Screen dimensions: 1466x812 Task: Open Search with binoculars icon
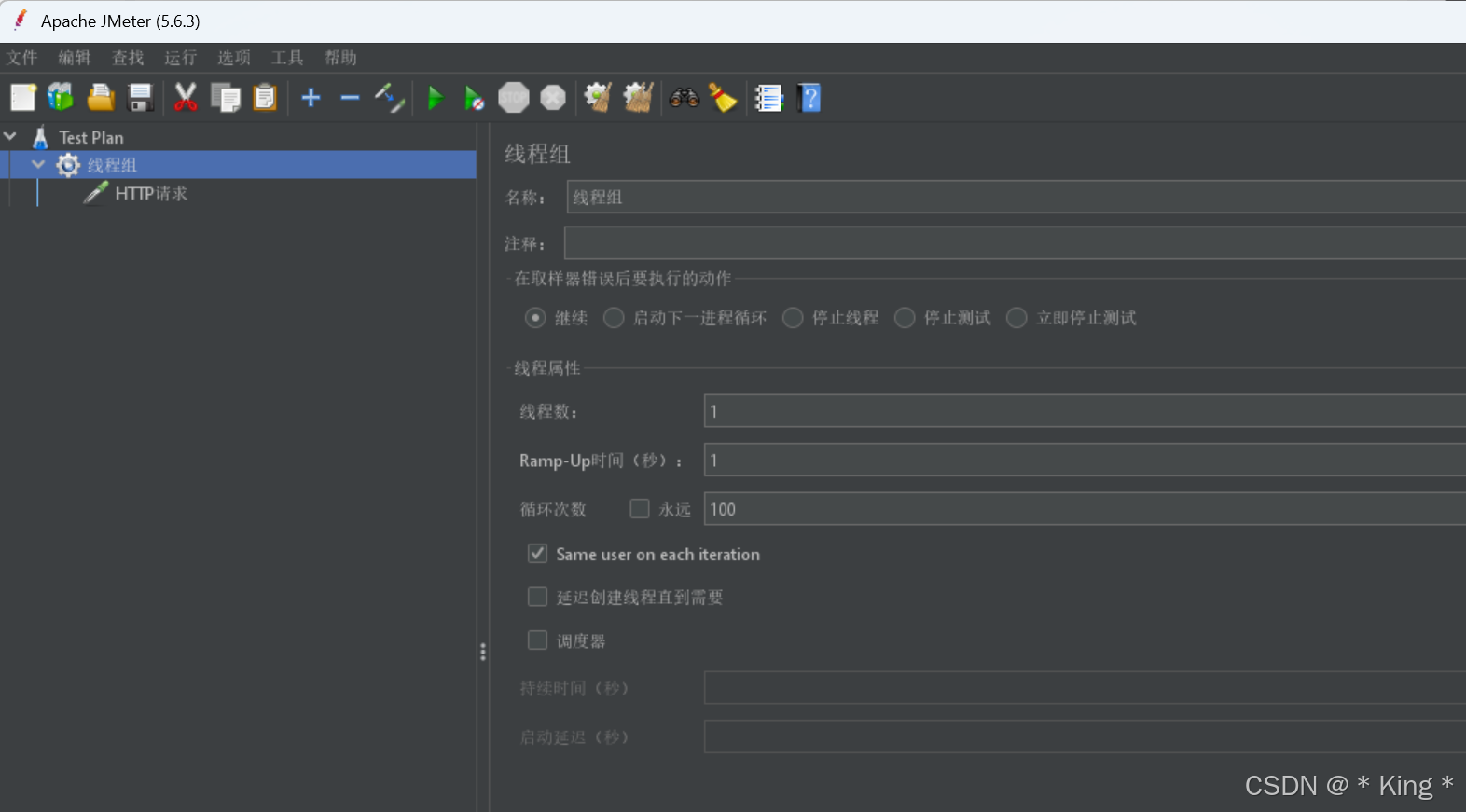coord(684,97)
